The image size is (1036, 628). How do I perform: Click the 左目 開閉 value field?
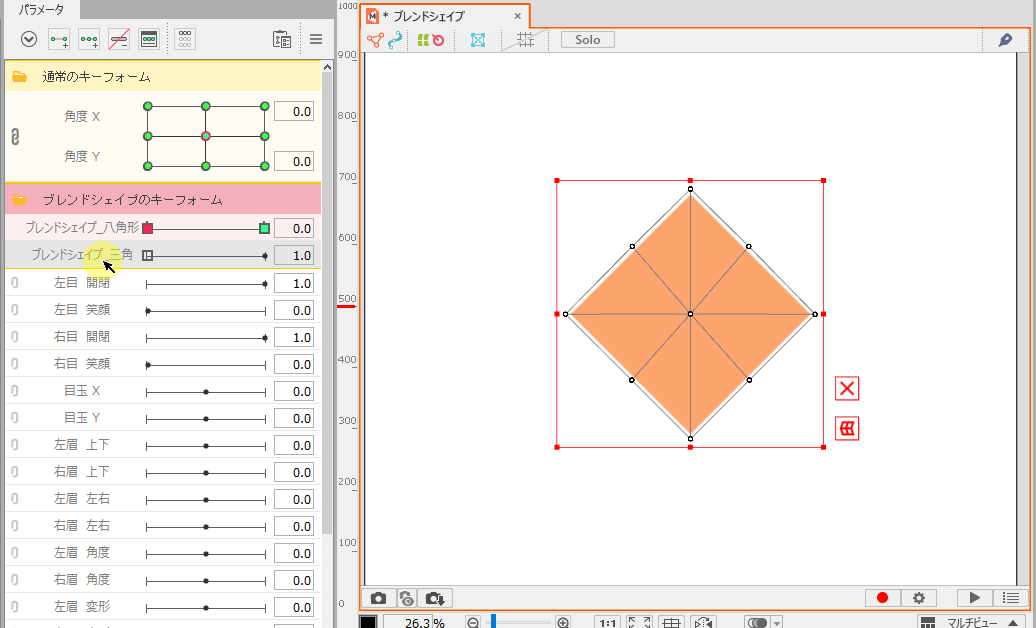[294, 283]
